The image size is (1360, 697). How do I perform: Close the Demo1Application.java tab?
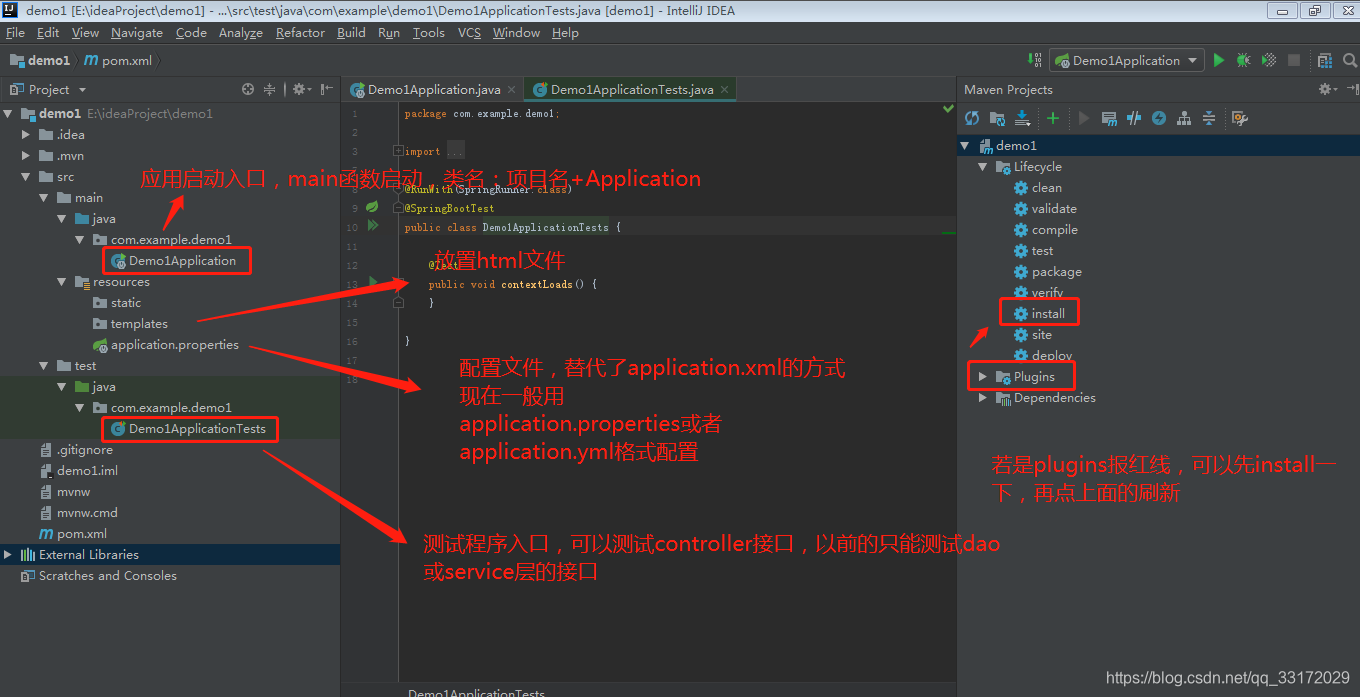point(512,89)
